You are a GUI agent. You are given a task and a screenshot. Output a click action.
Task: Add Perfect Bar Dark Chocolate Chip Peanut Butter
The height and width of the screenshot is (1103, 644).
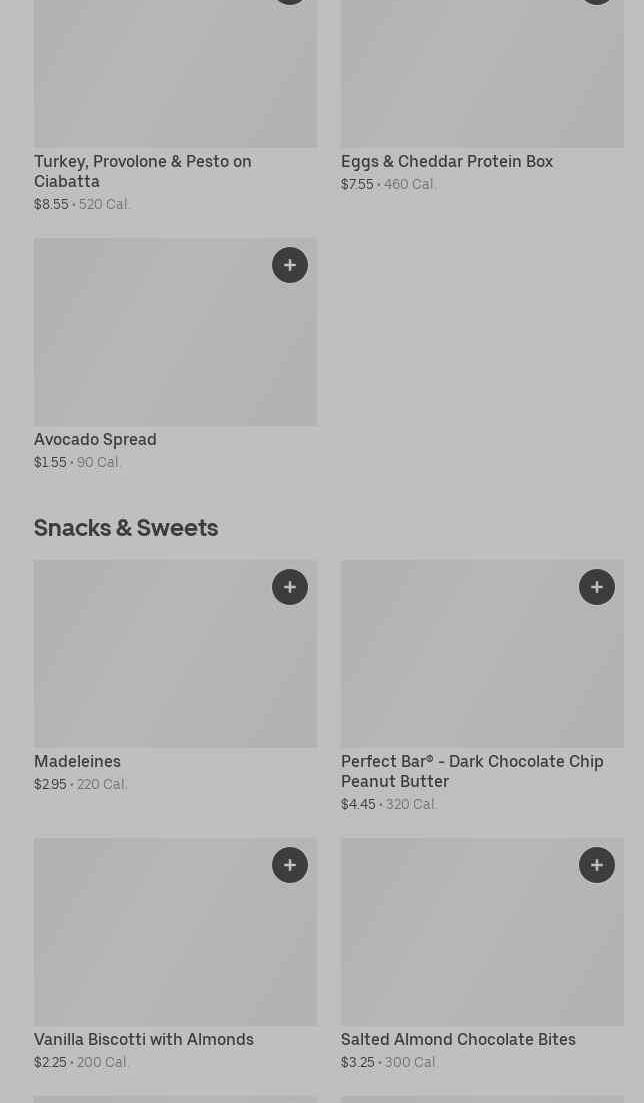tap(597, 587)
